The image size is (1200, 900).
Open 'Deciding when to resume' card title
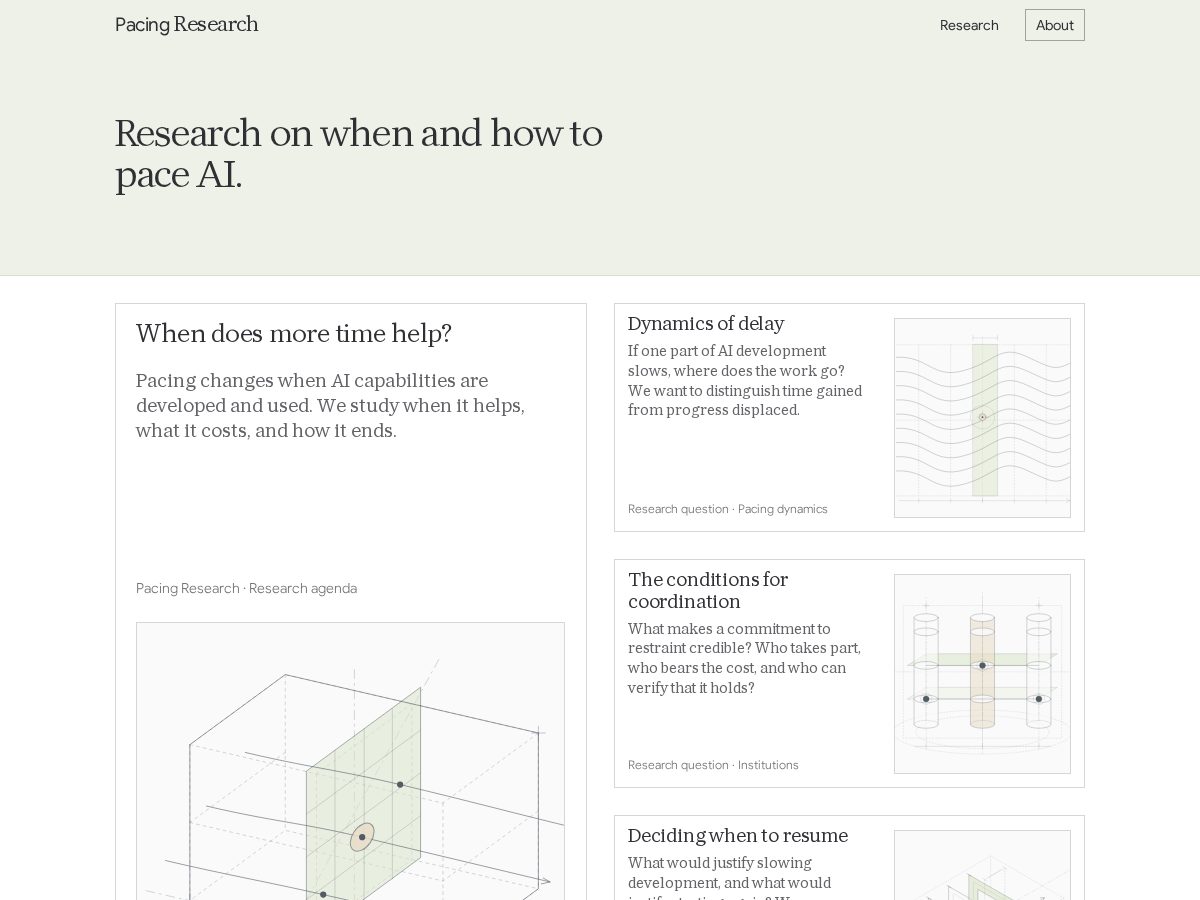click(738, 836)
